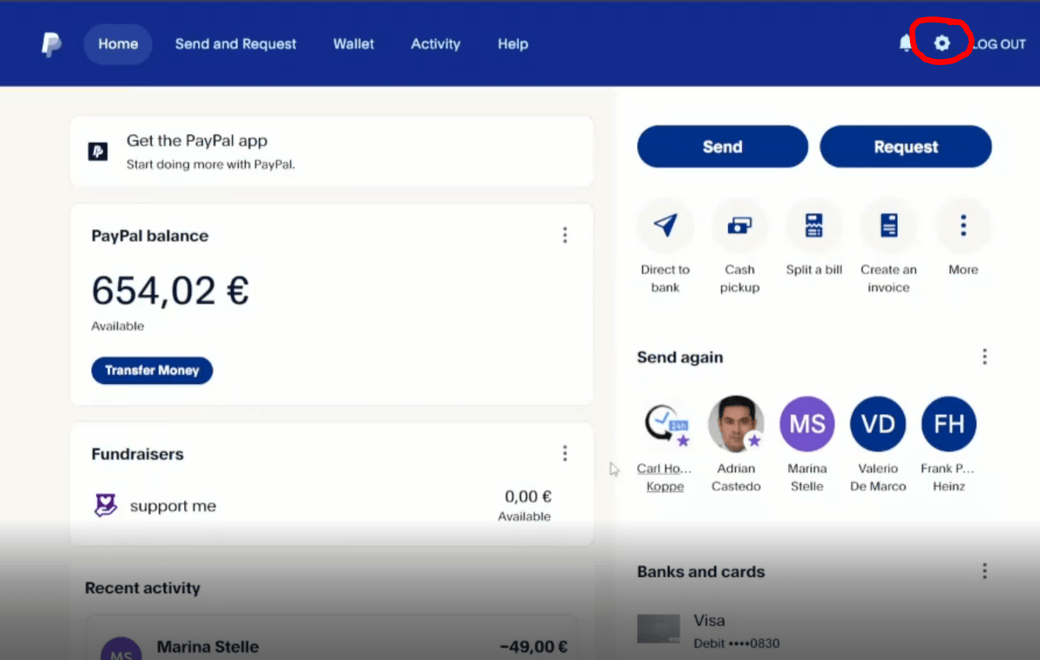
Task: Click the -49,00 € transaction amount
Action: coord(533,647)
